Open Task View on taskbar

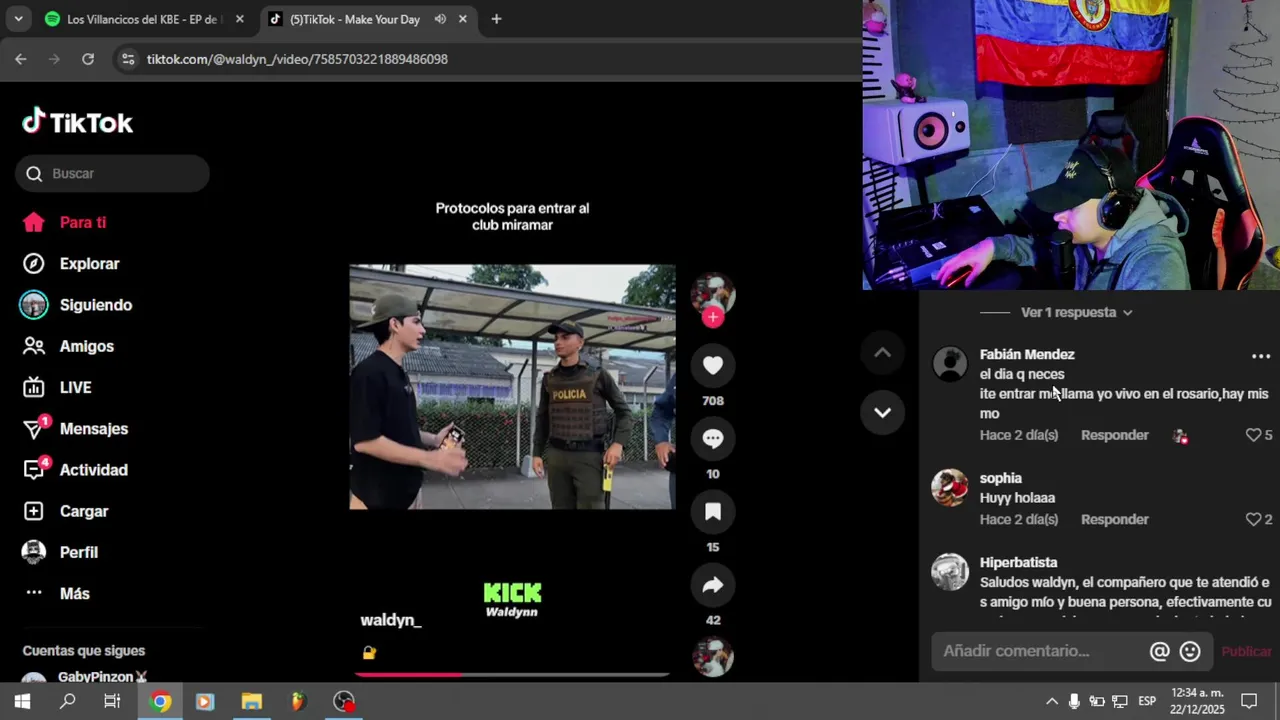click(x=112, y=702)
